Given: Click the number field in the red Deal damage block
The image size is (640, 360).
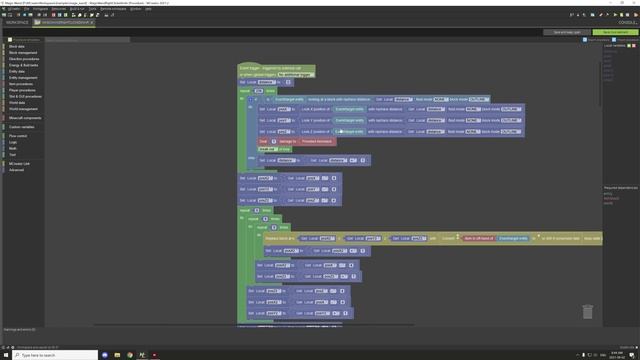Looking at the screenshot, I should [x=274, y=142].
